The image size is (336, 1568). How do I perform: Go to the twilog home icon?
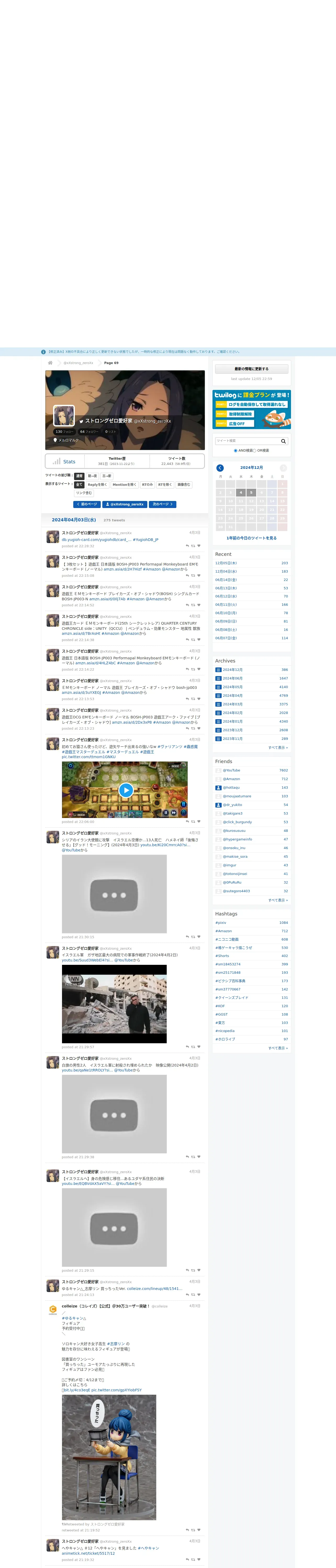click(51, 363)
